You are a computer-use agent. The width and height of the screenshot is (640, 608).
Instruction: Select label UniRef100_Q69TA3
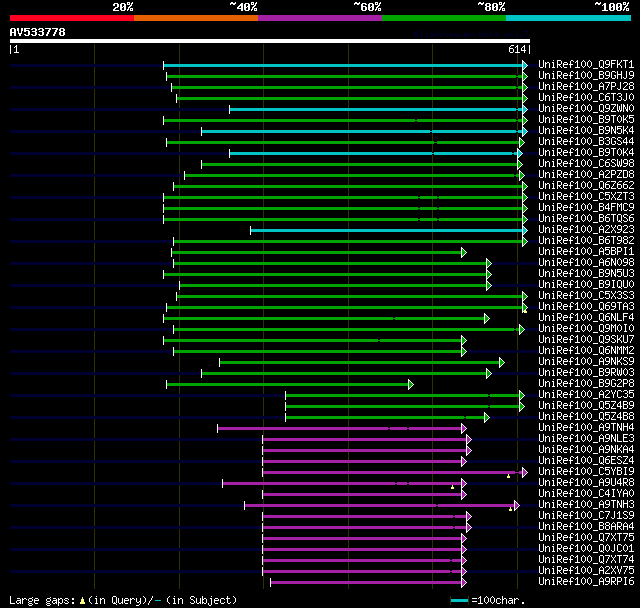586,307
